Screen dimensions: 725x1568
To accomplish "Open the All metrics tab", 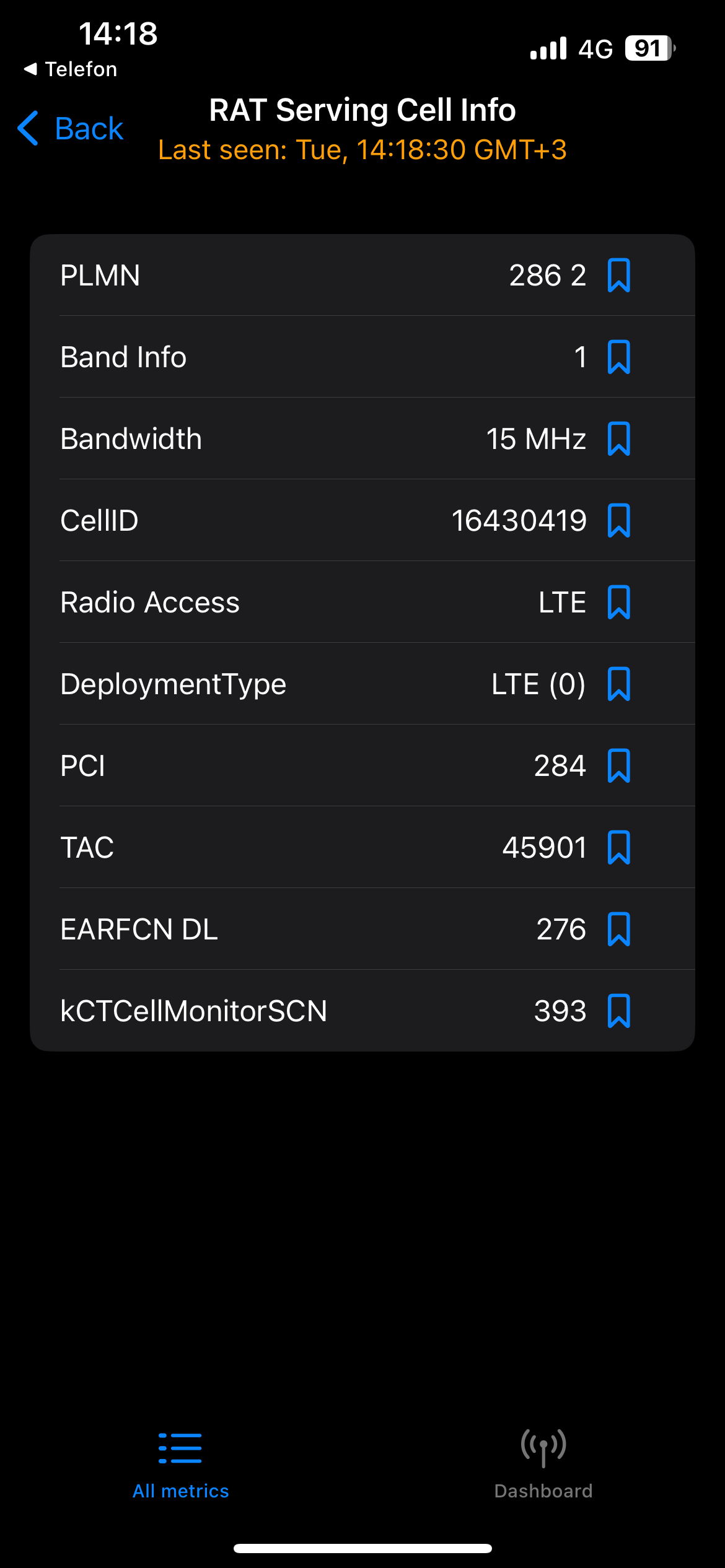I will [180, 1464].
